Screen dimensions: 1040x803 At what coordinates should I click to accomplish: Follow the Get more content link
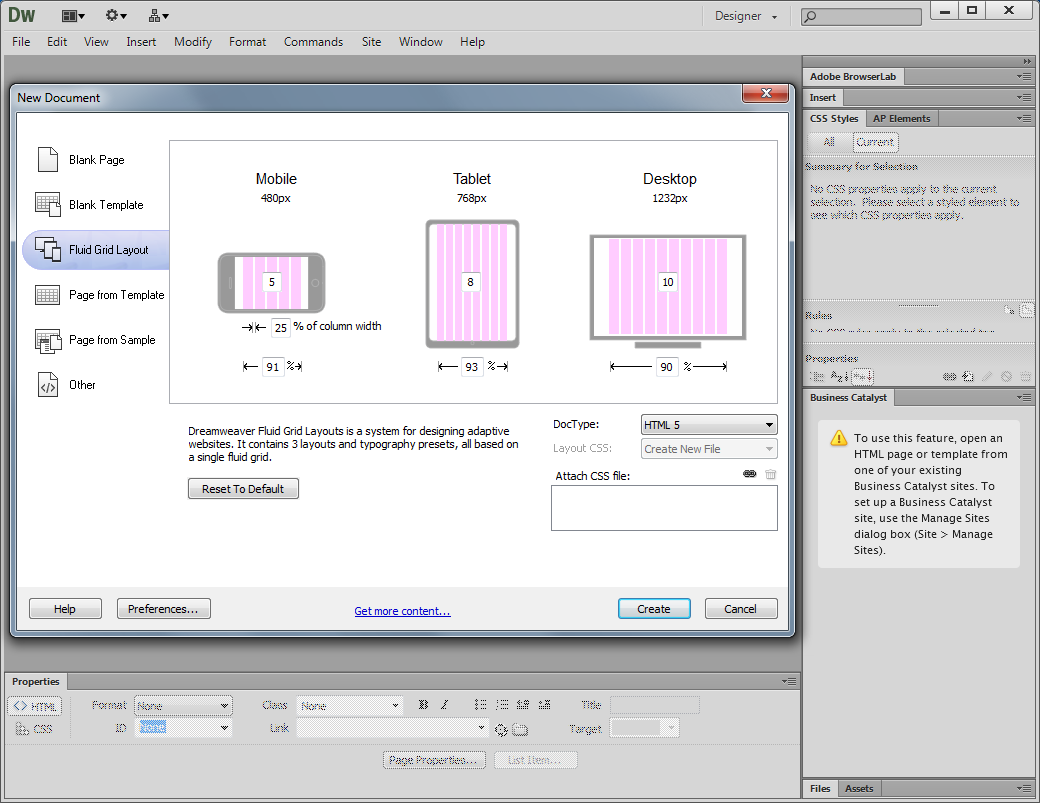coord(402,611)
